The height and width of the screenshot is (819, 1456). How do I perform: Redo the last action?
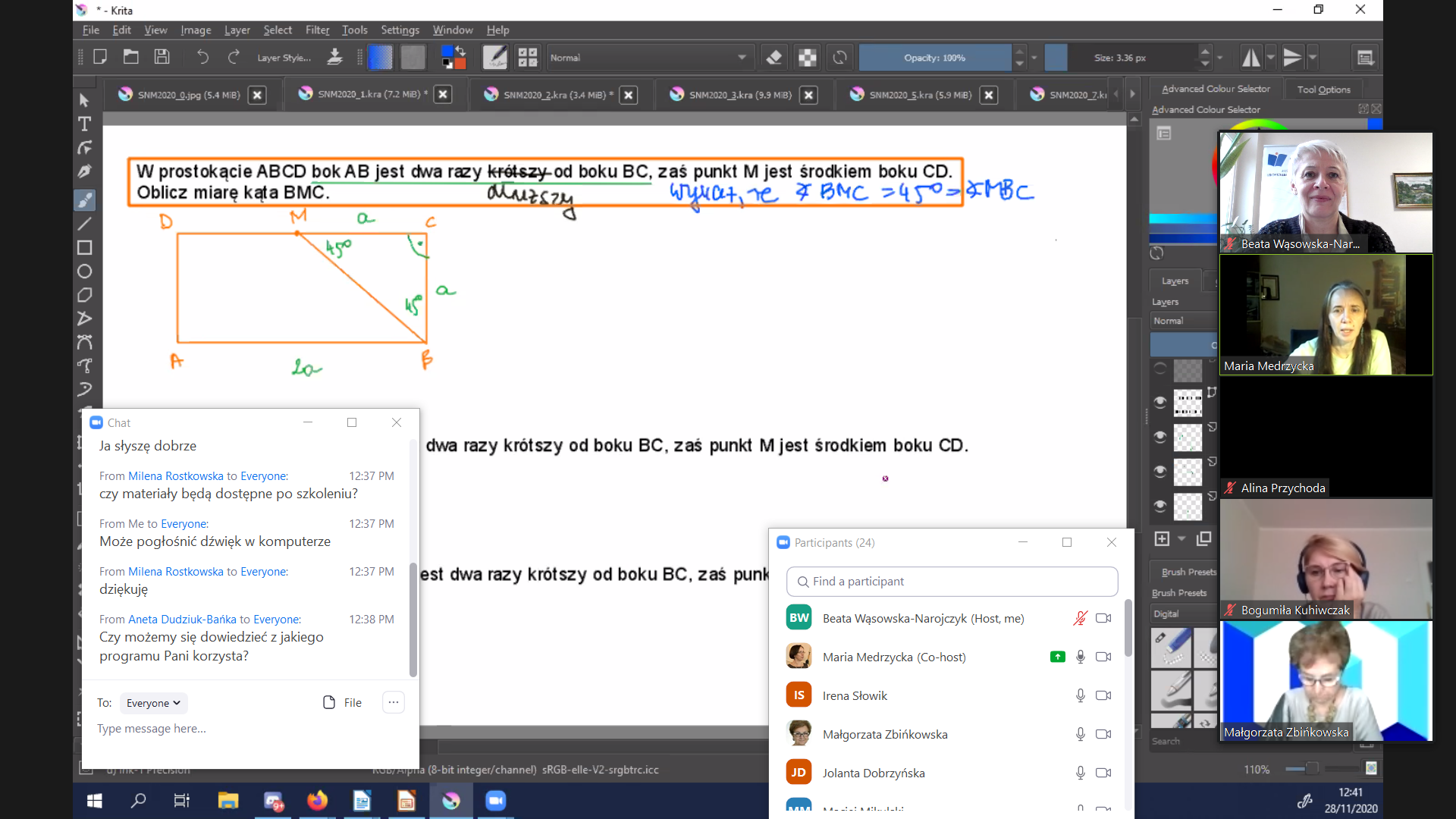[234, 57]
